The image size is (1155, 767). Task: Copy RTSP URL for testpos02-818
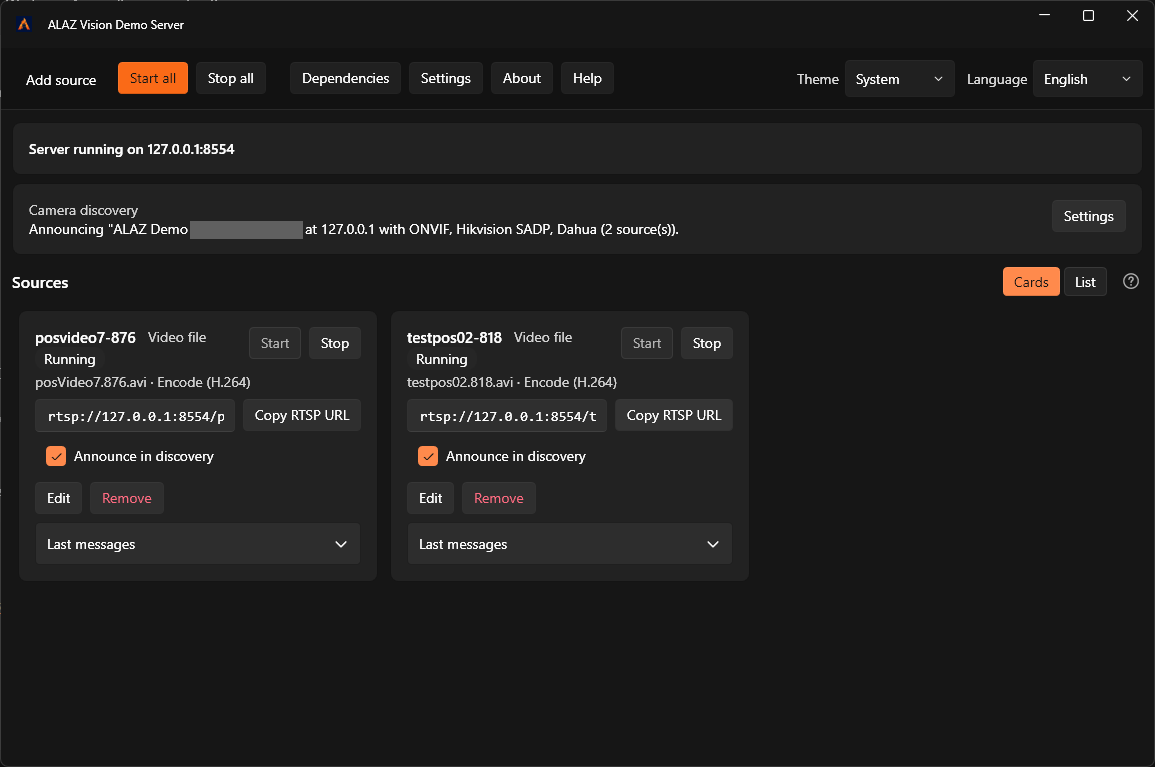pos(674,415)
